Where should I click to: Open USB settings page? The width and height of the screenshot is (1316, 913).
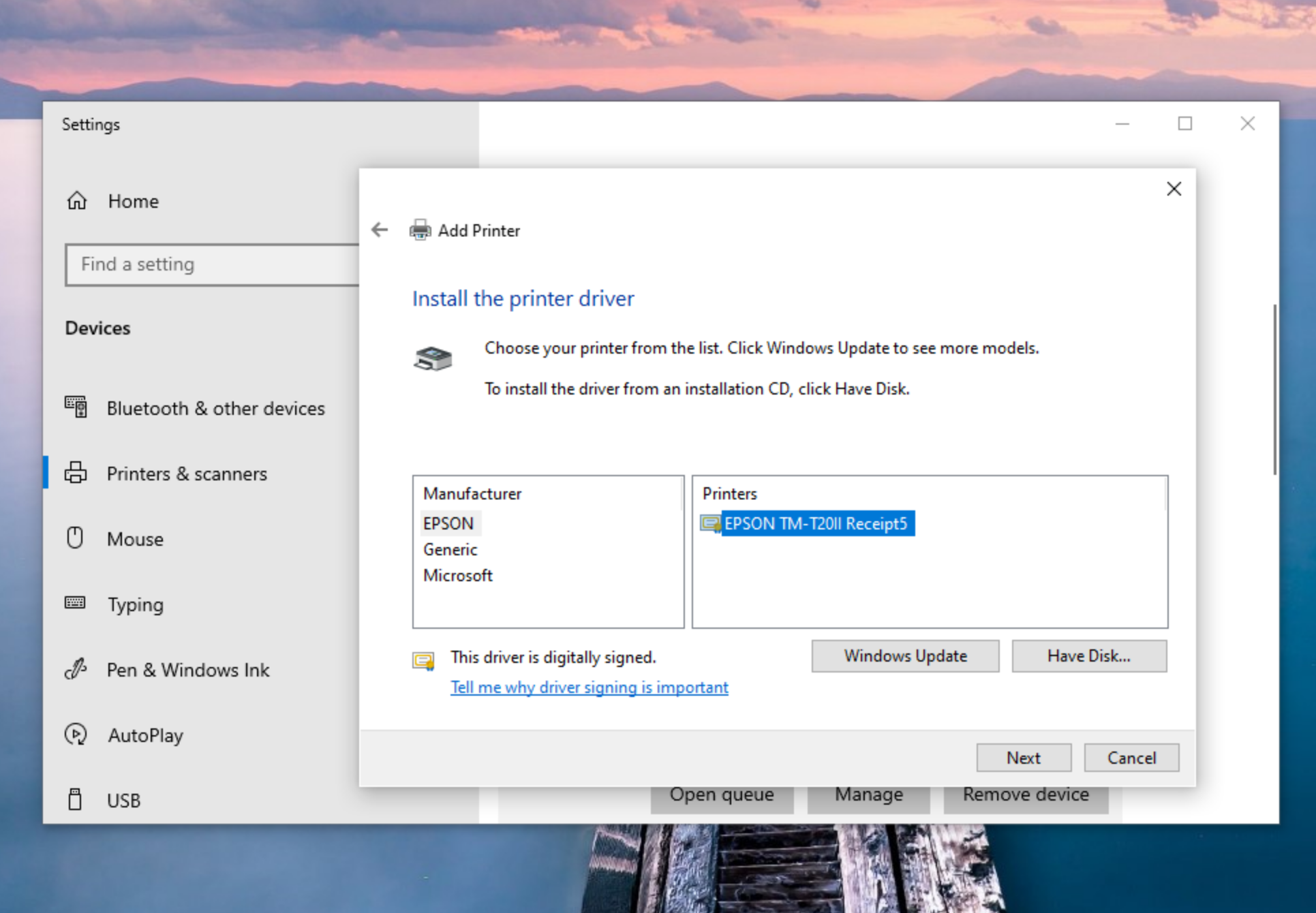[x=123, y=801]
